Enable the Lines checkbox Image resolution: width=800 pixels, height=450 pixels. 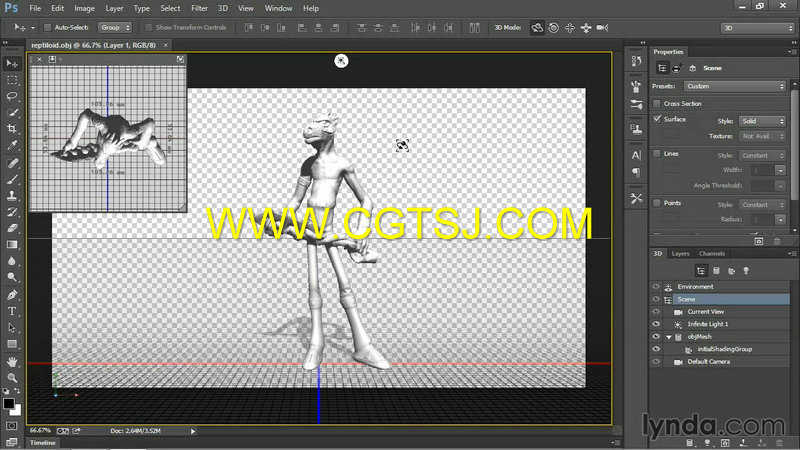click(x=657, y=154)
